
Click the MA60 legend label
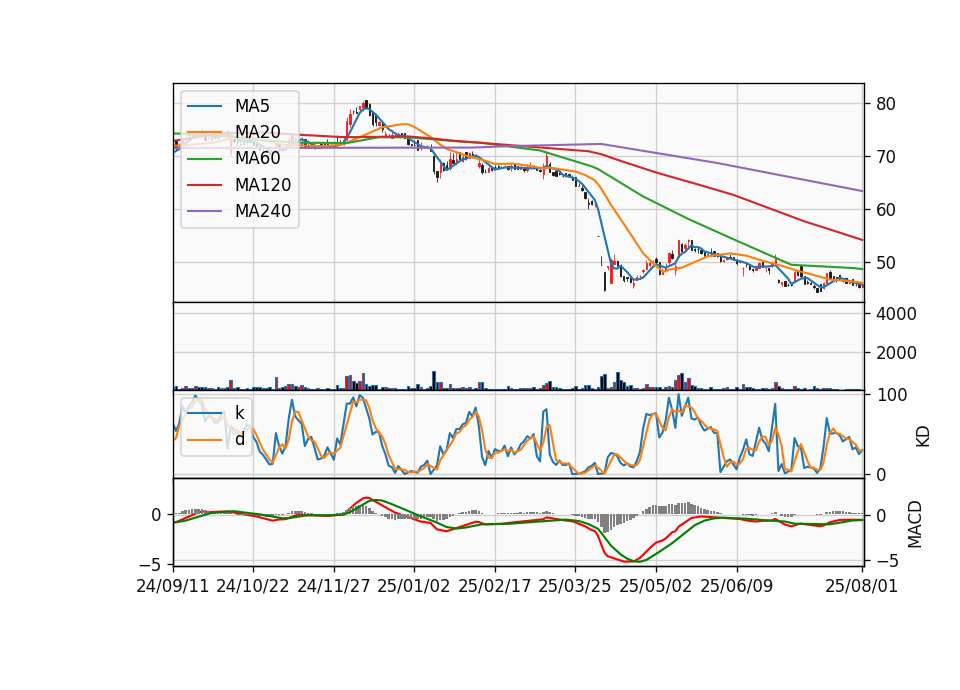coord(257,159)
